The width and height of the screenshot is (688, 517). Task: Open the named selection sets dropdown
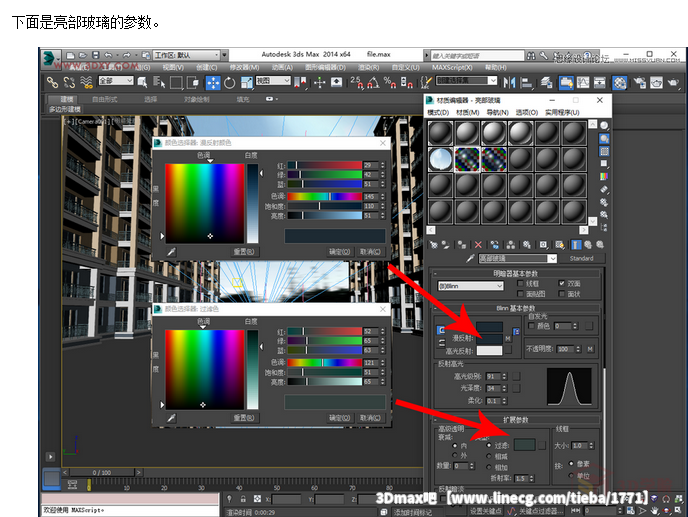[x=466, y=81]
